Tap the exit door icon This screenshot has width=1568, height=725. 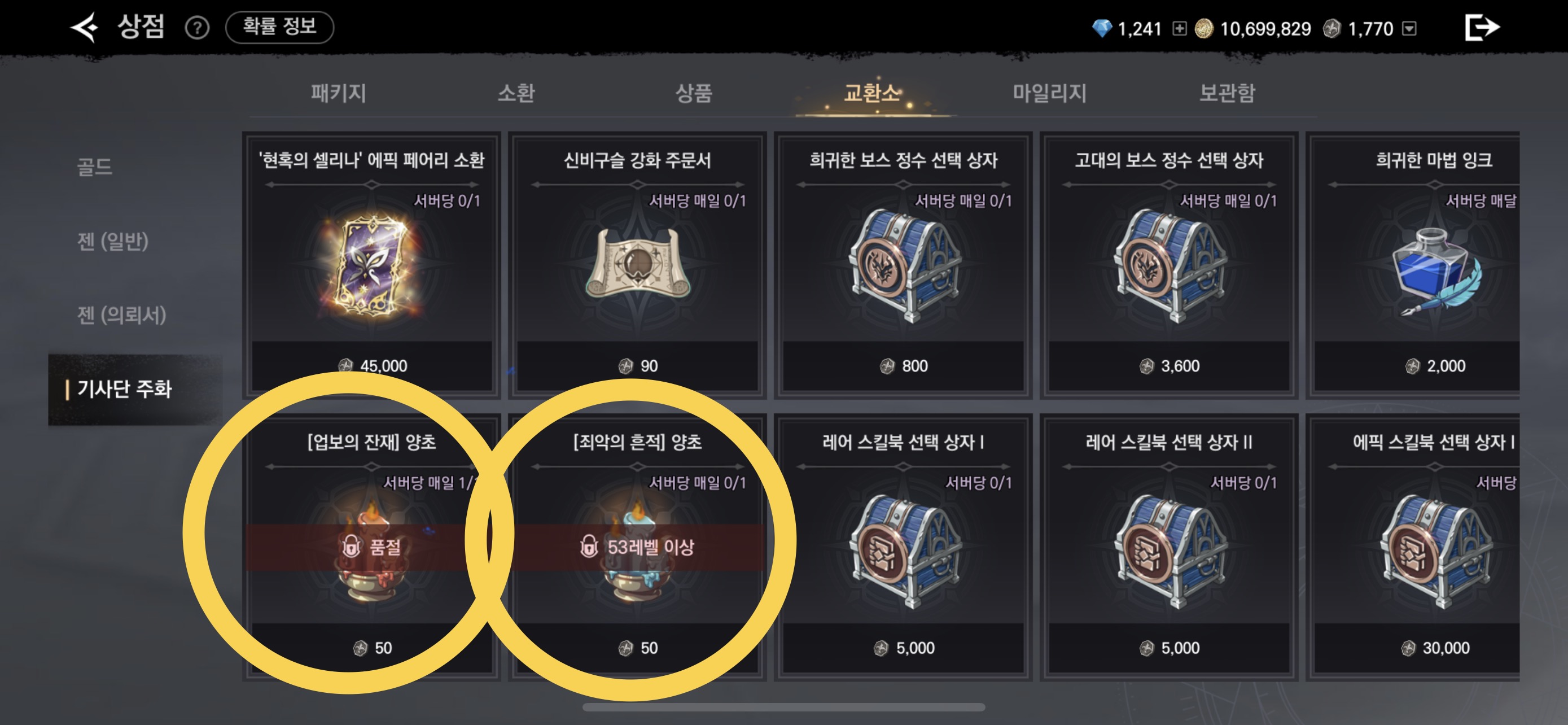1481,28
